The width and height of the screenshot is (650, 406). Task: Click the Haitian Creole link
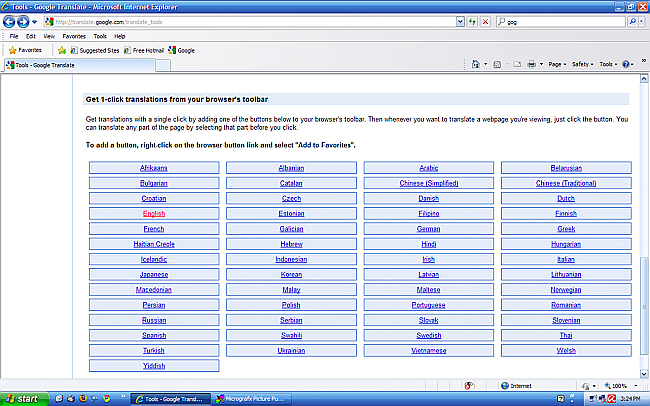pyautogui.click(x=154, y=244)
